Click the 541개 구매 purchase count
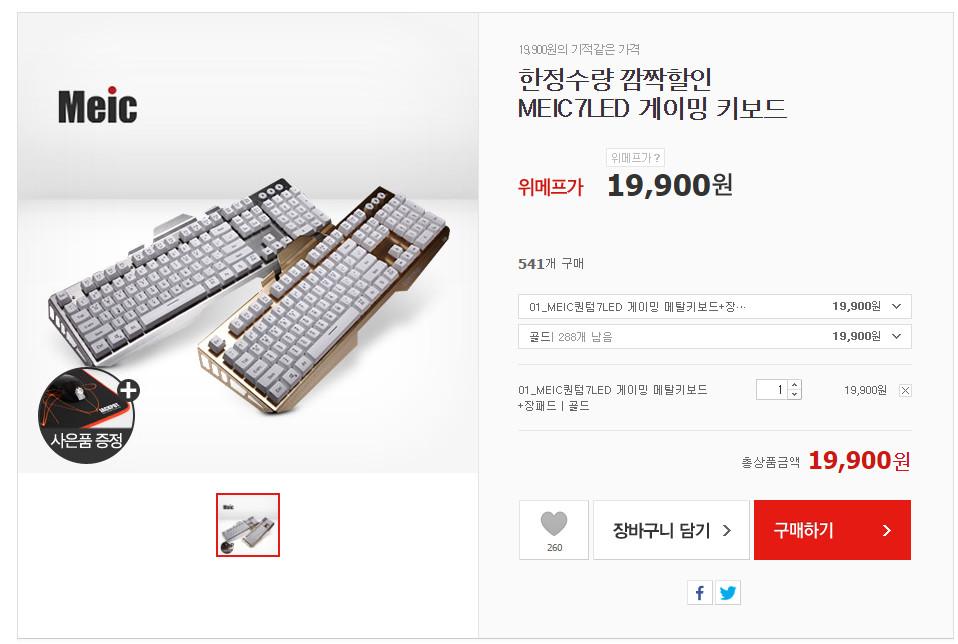The width and height of the screenshot is (958, 644). [551, 264]
